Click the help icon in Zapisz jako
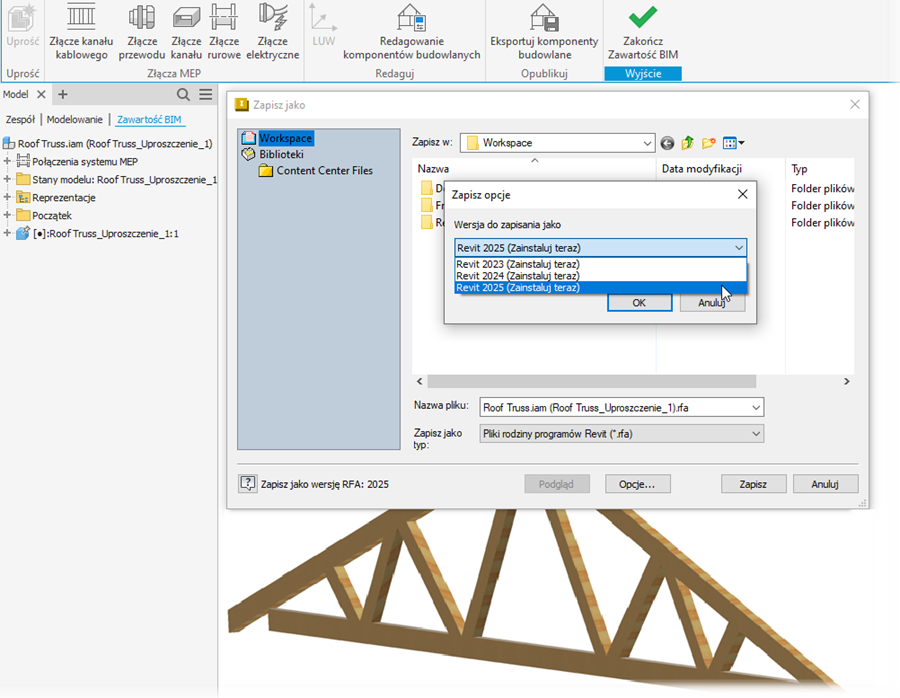This screenshot has width=900, height=698. 247,483
